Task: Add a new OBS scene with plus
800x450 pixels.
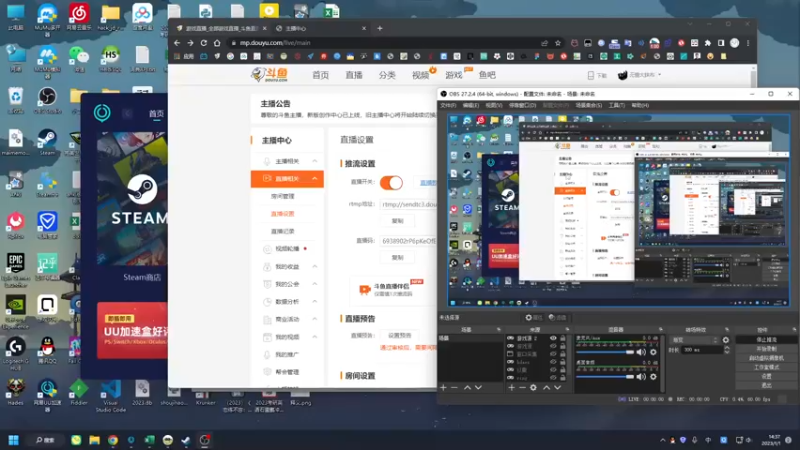Action: (443, 388)
